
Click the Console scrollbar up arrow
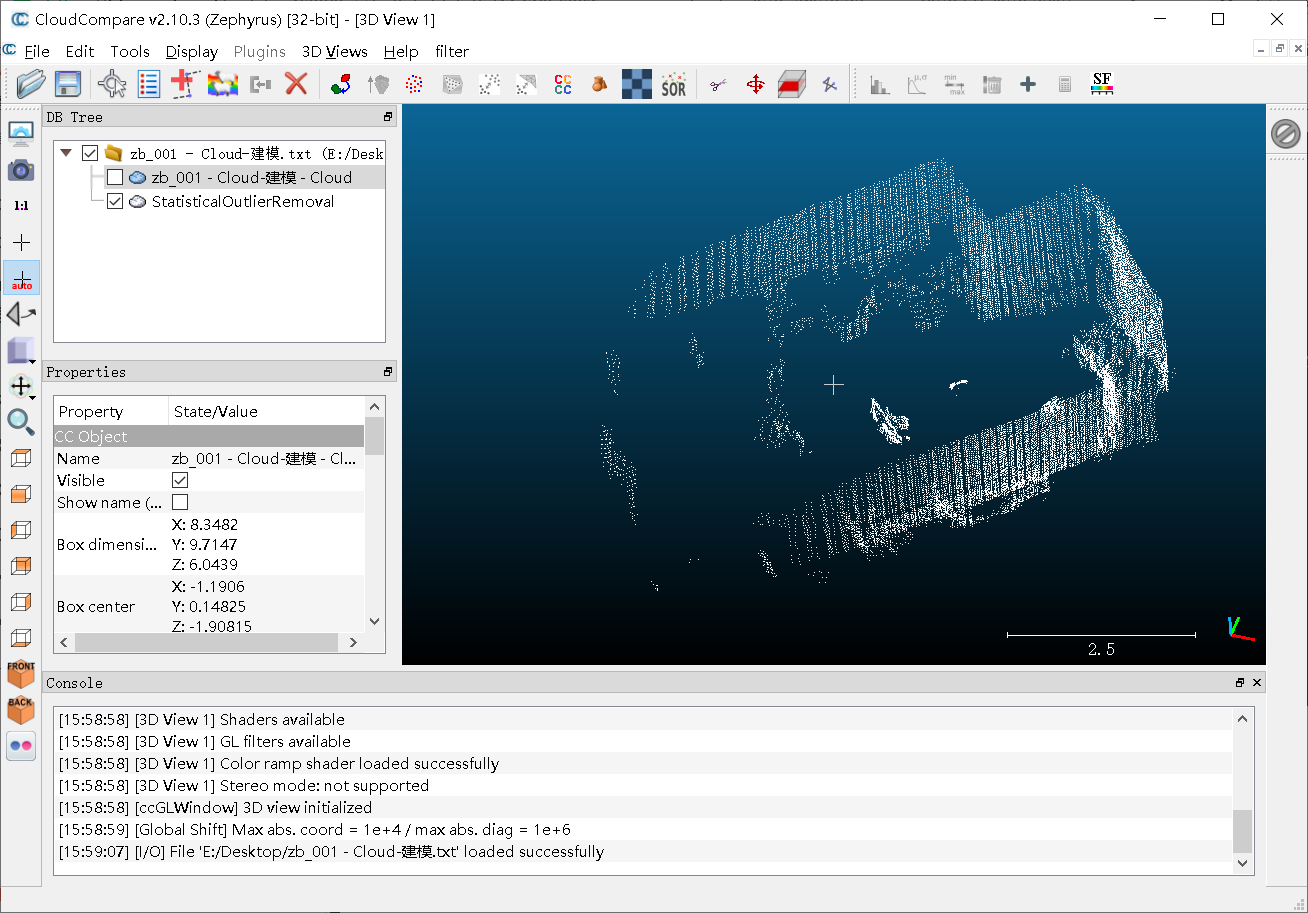click(1243, 718)
